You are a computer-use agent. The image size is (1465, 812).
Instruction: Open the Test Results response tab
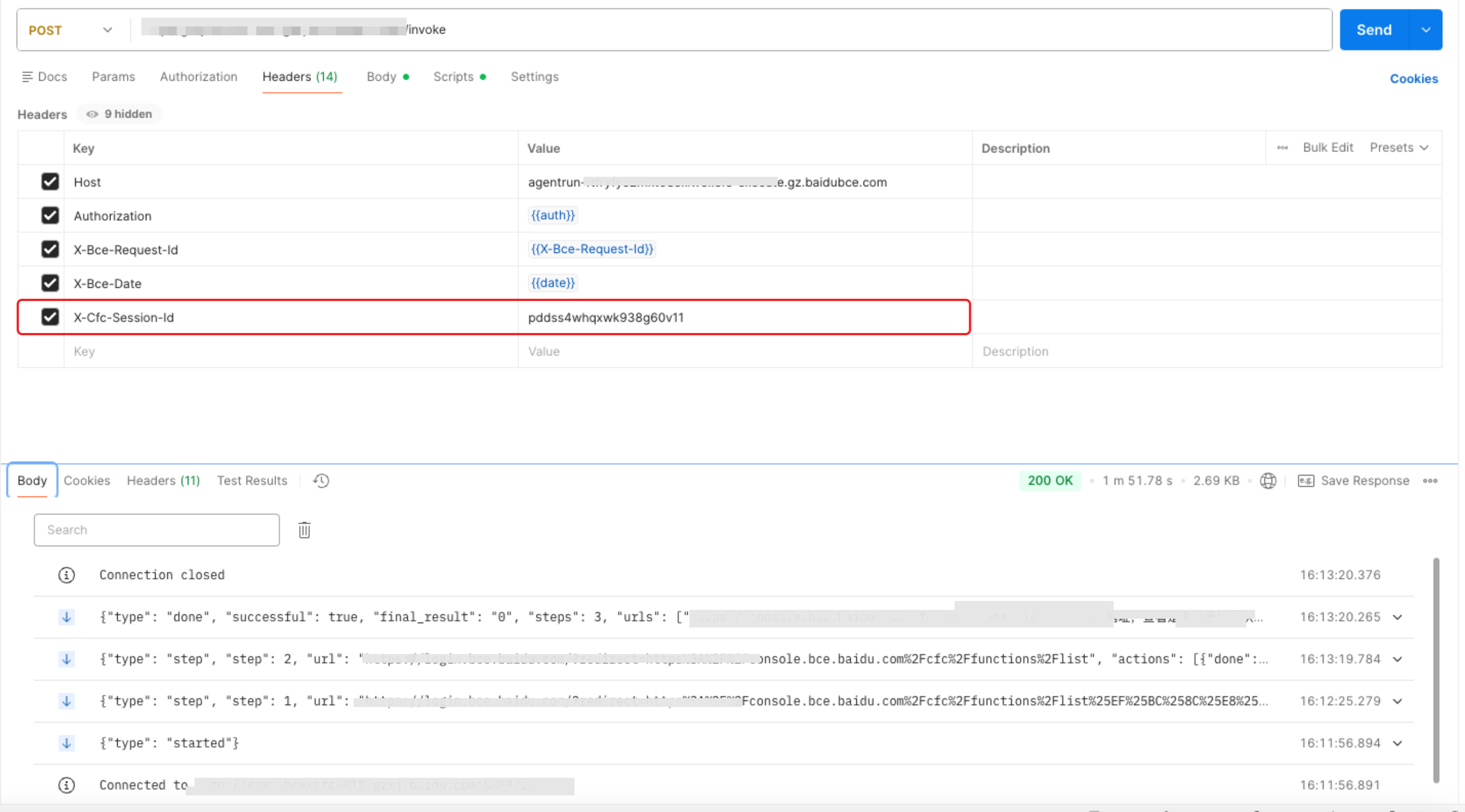click(252, 481)
